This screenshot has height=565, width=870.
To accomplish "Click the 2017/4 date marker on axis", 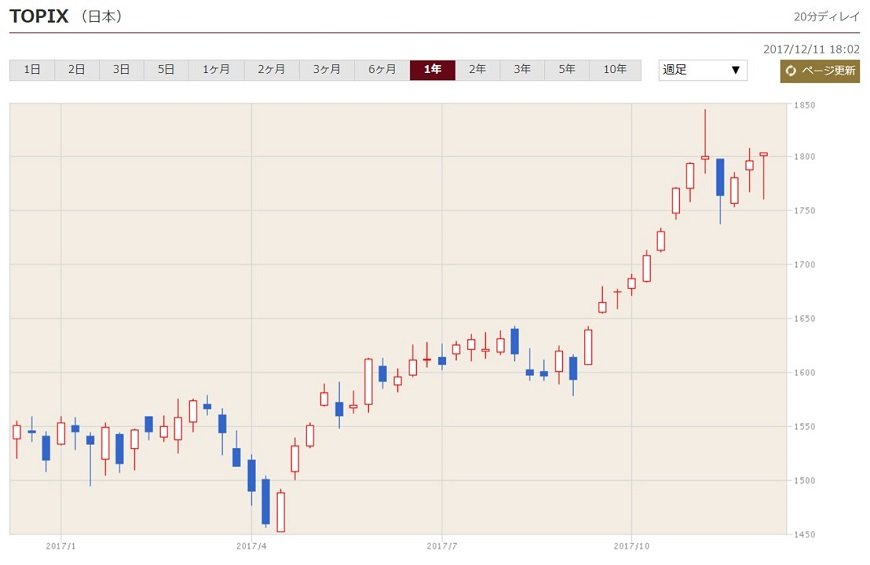I will tap(251, 546).
